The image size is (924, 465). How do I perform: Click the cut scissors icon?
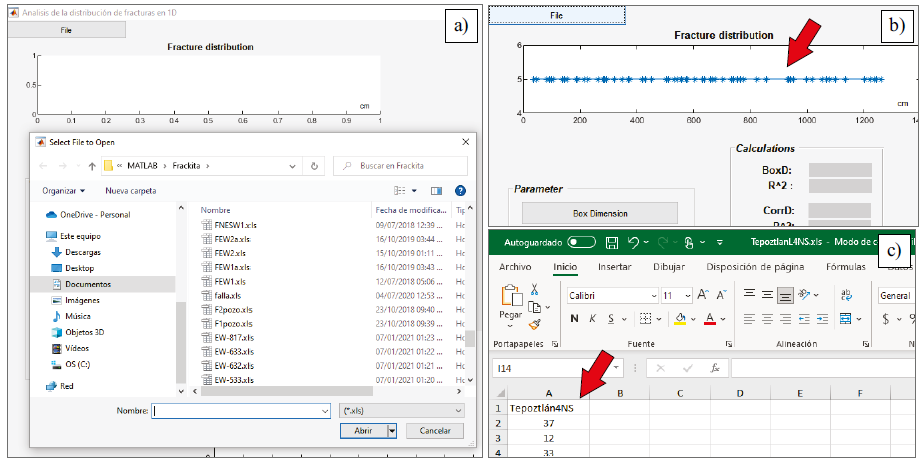534,290
